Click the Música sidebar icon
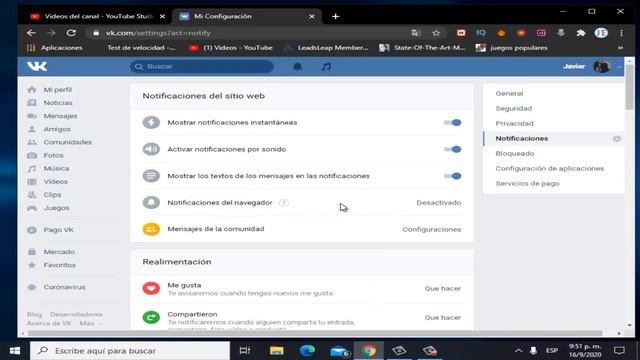Viewport: 640px width, 360px height. (32, 169)
